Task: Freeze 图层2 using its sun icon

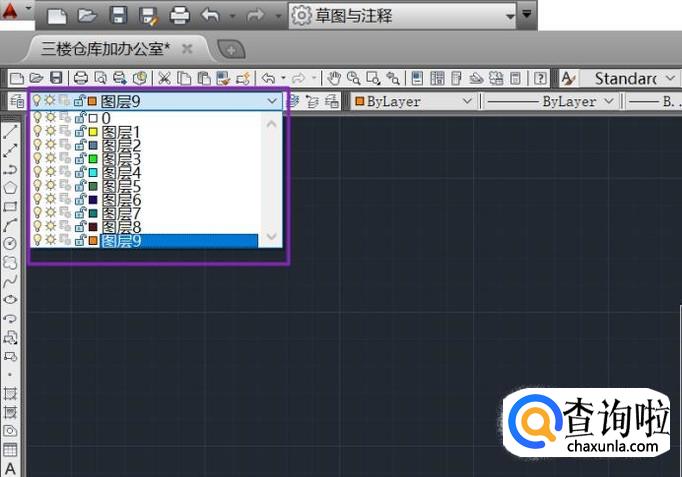Action: coord(51,144)
